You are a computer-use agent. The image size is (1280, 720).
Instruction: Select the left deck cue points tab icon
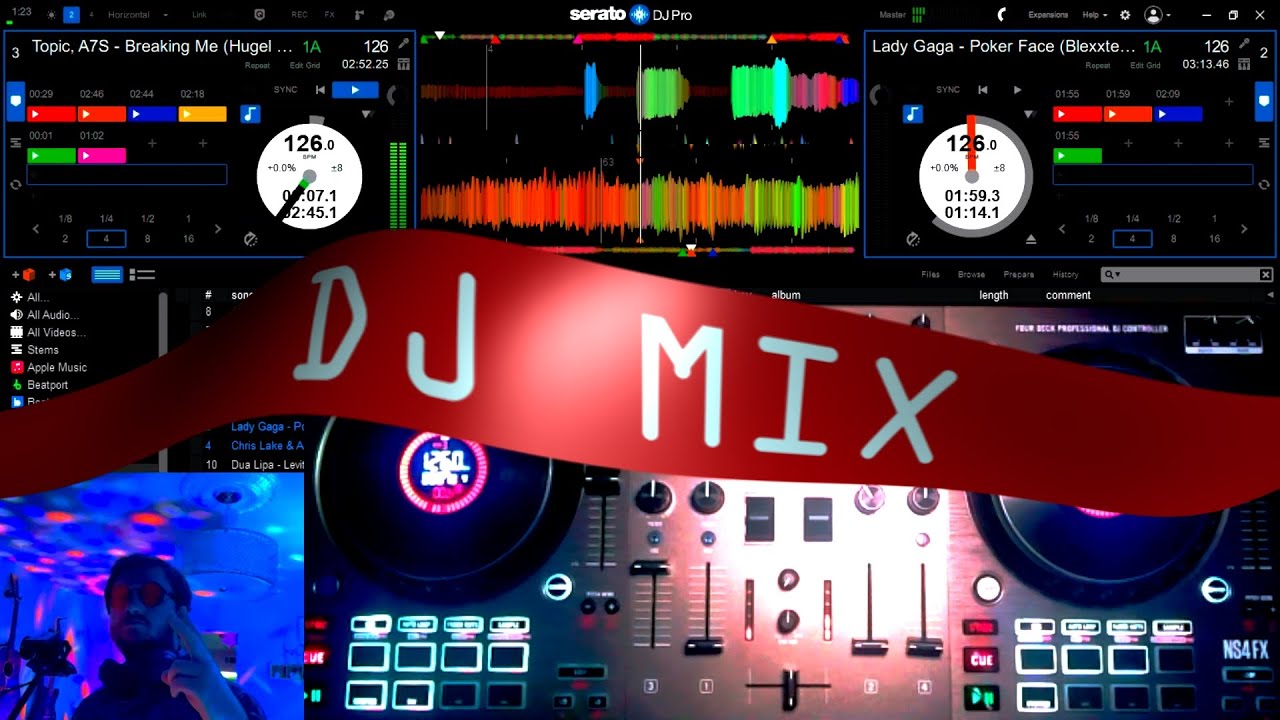[x=15, y=101]
